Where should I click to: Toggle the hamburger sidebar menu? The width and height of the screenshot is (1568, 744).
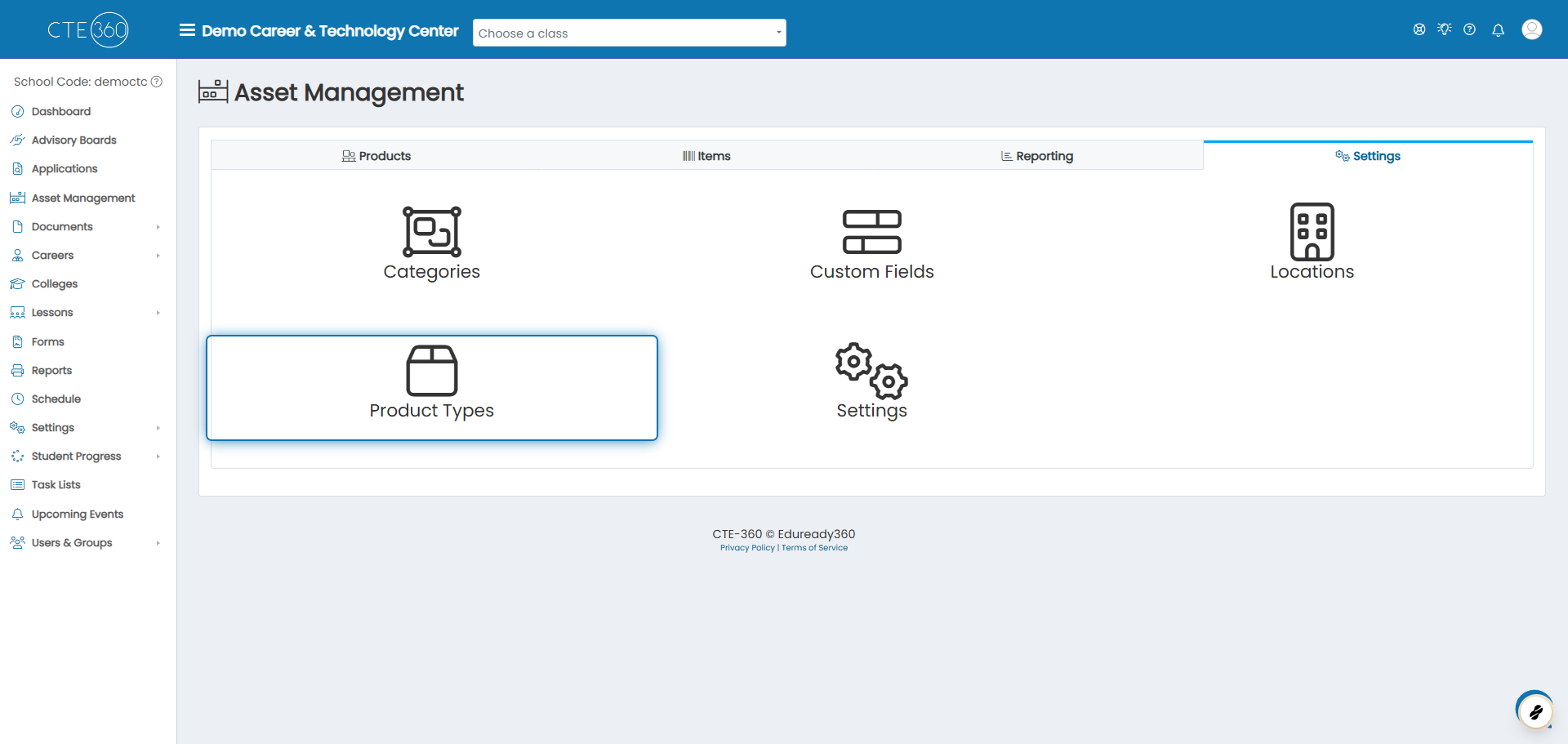point(187,30)
